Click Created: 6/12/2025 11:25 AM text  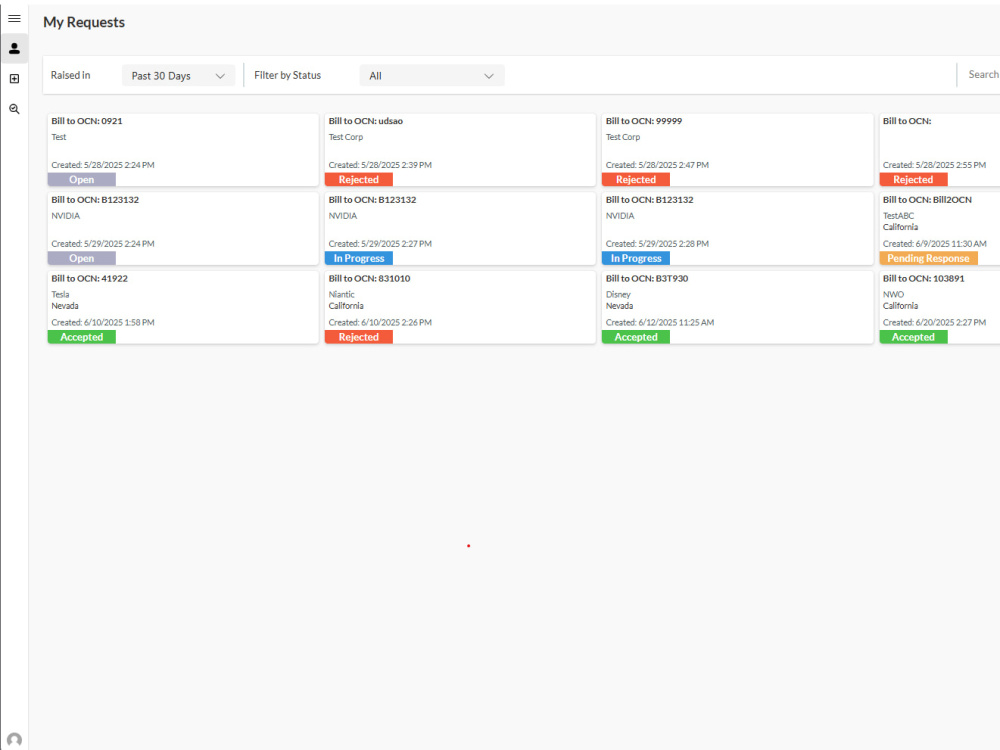coord(659,323)
